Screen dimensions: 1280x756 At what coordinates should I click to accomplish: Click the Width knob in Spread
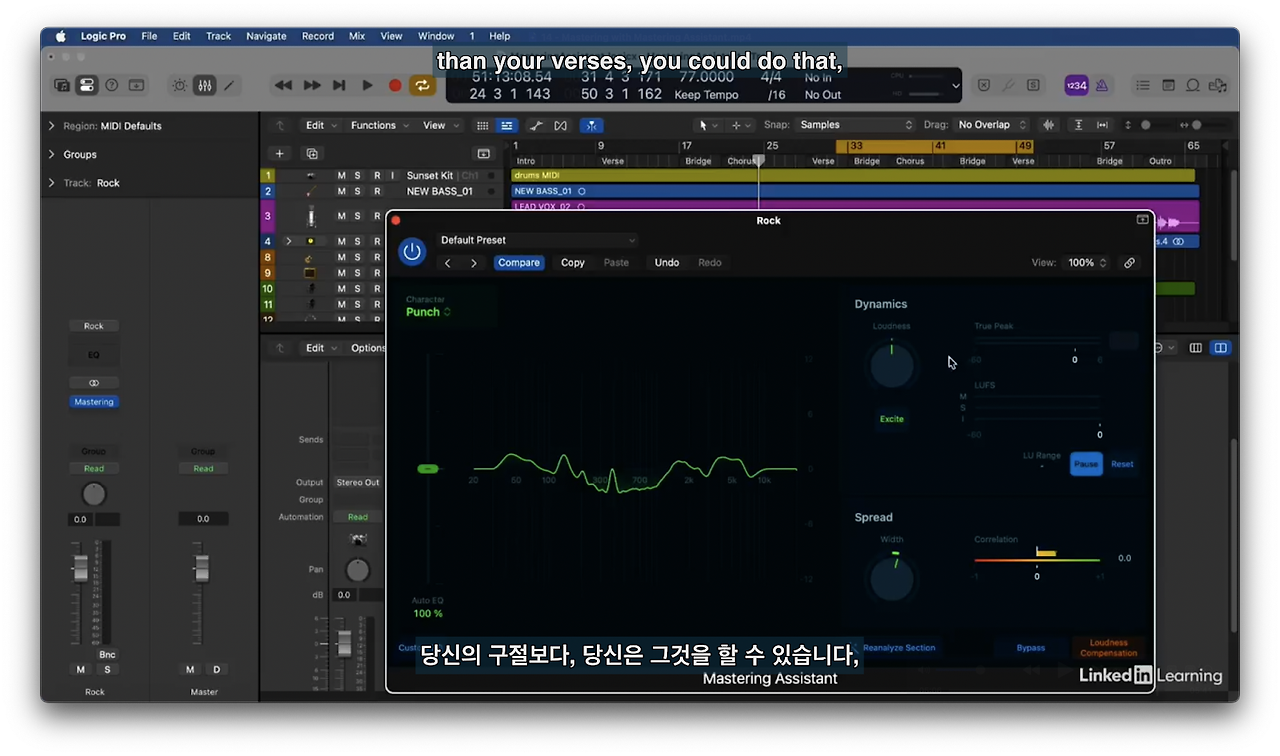[892, 578]
